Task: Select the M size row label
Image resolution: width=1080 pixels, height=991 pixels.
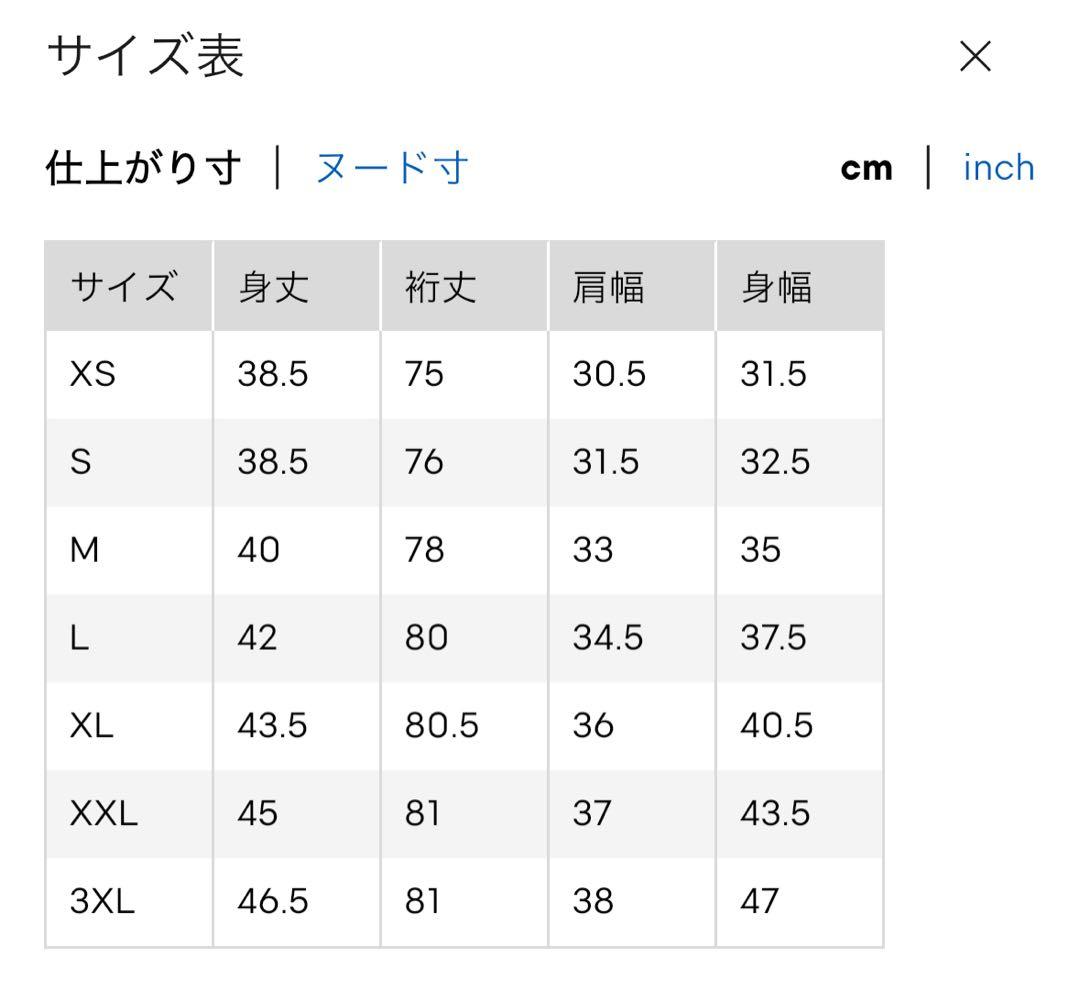Action: click(x=85, y=550)
